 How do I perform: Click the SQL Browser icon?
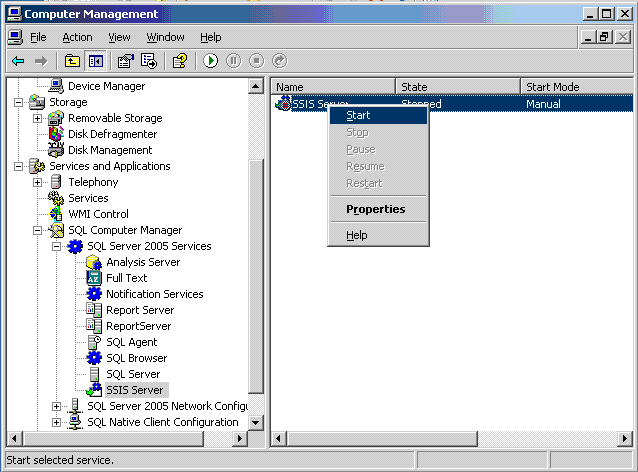point(94,358)
